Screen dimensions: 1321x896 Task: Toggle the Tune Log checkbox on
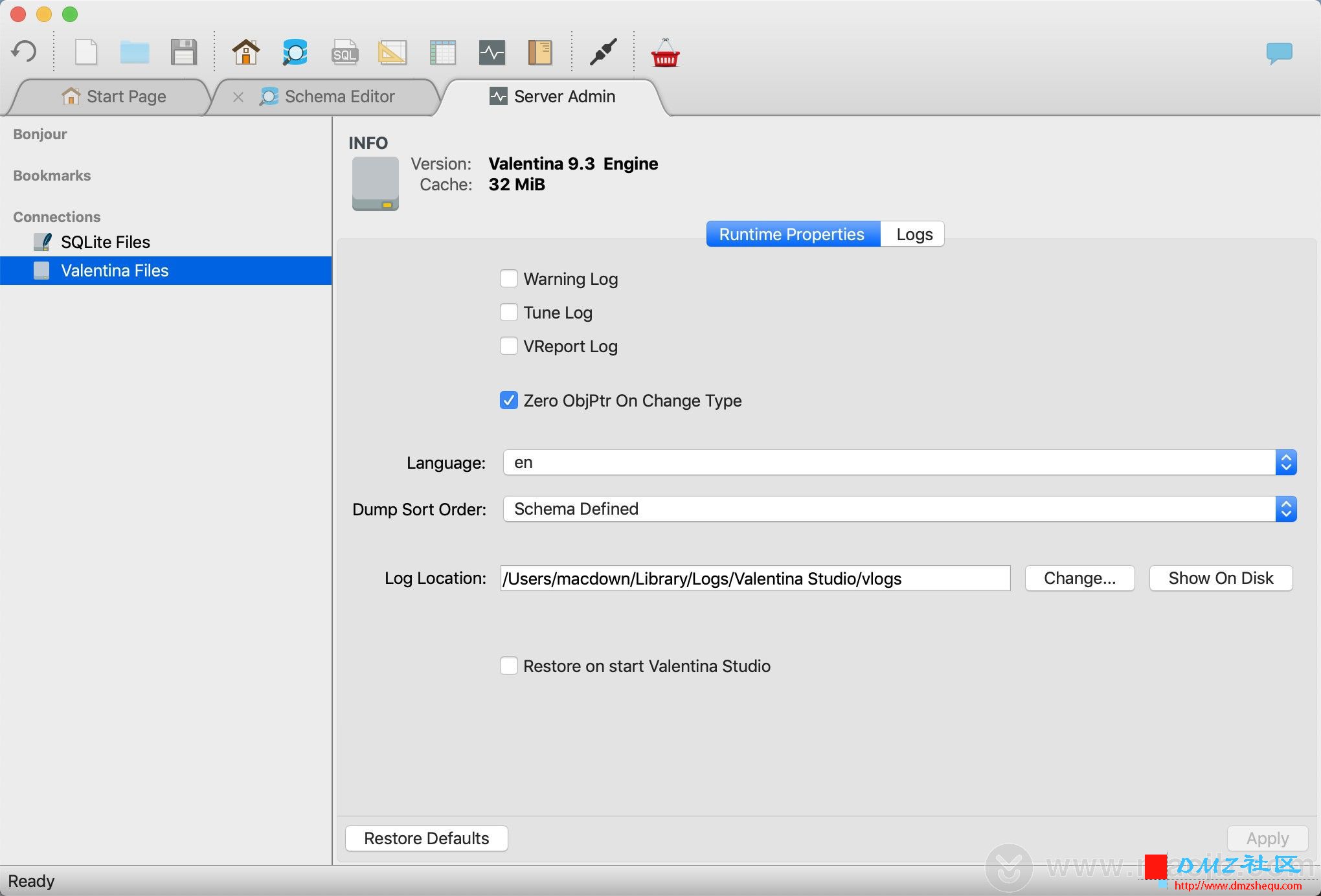(x=507, y=312)
